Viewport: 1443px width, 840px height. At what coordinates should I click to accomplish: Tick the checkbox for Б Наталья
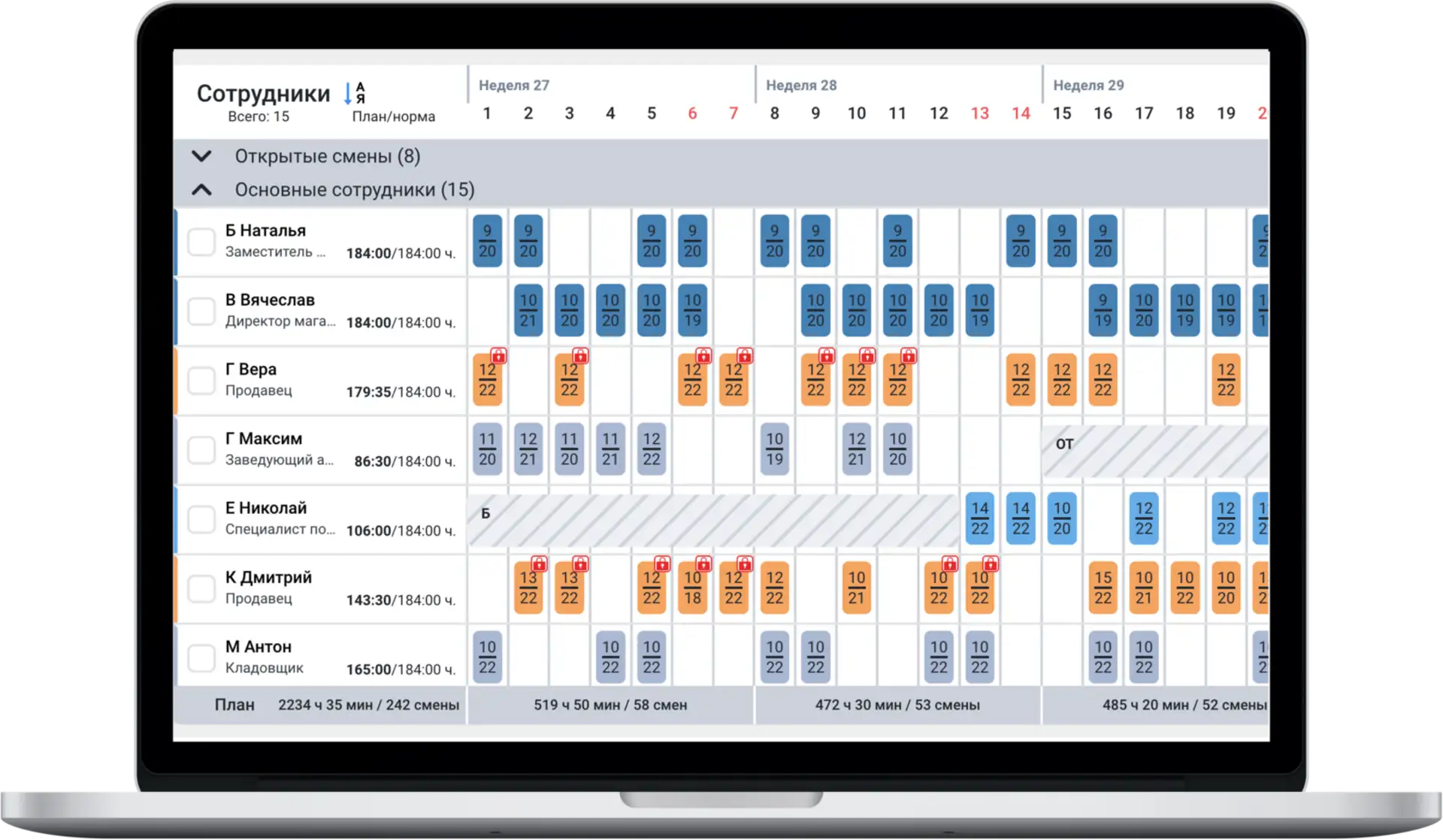(201, 242)
